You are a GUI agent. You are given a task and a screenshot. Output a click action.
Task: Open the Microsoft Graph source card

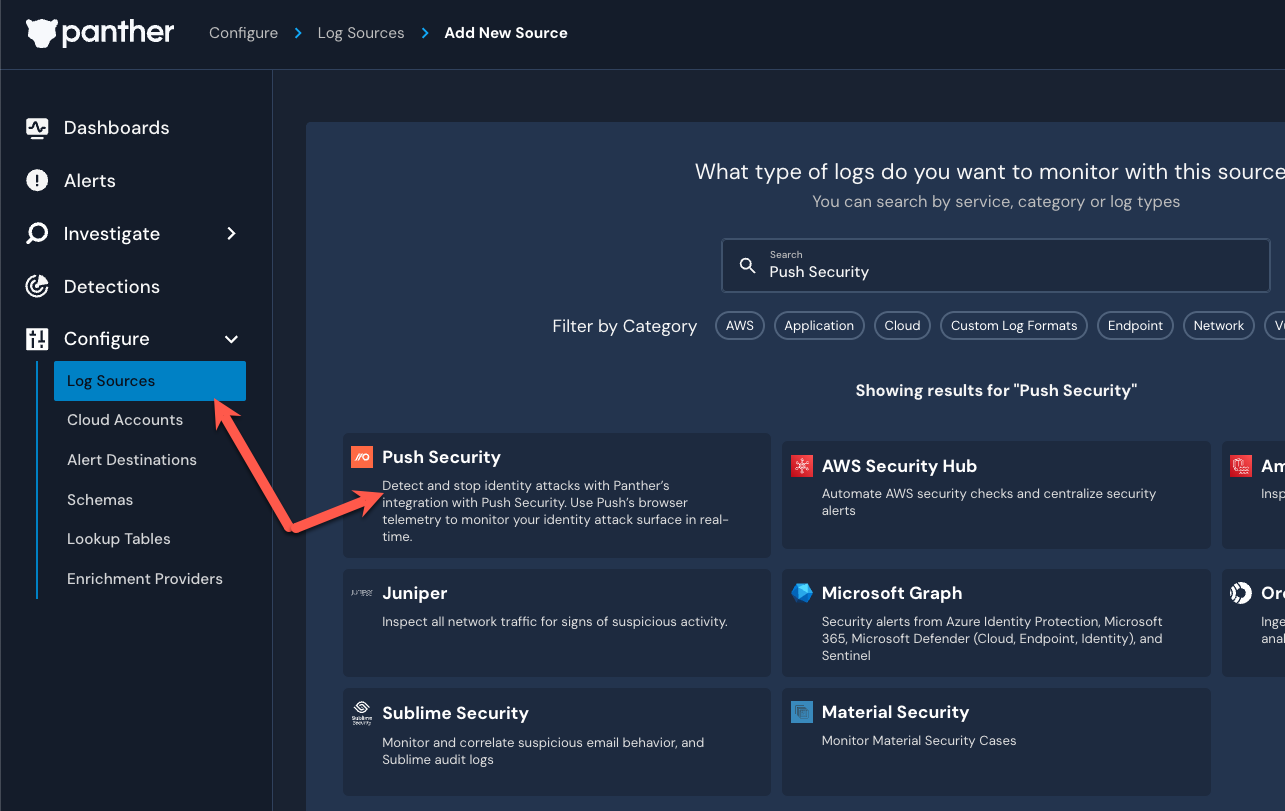pyautogui.click(x=996, y=623)
